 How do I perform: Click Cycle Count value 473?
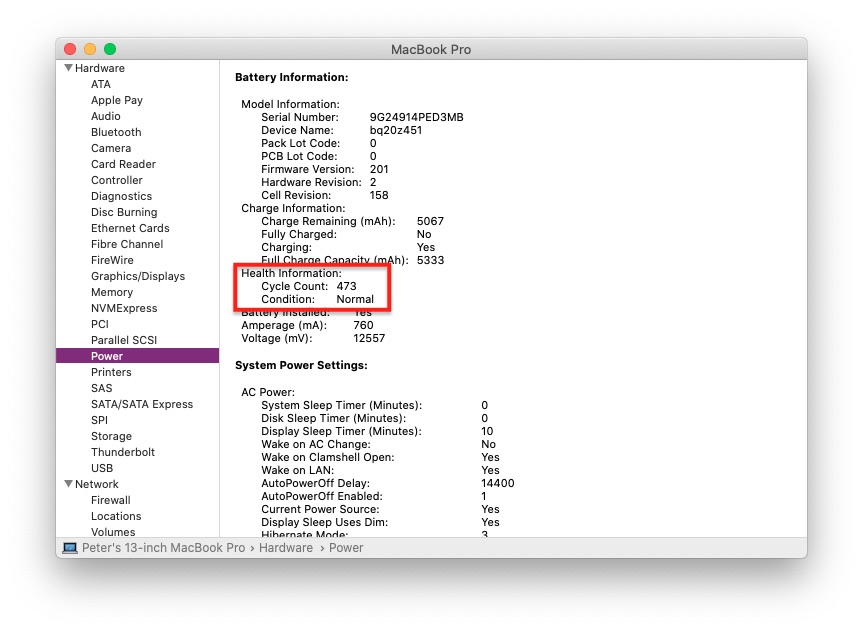click(346, 286)
